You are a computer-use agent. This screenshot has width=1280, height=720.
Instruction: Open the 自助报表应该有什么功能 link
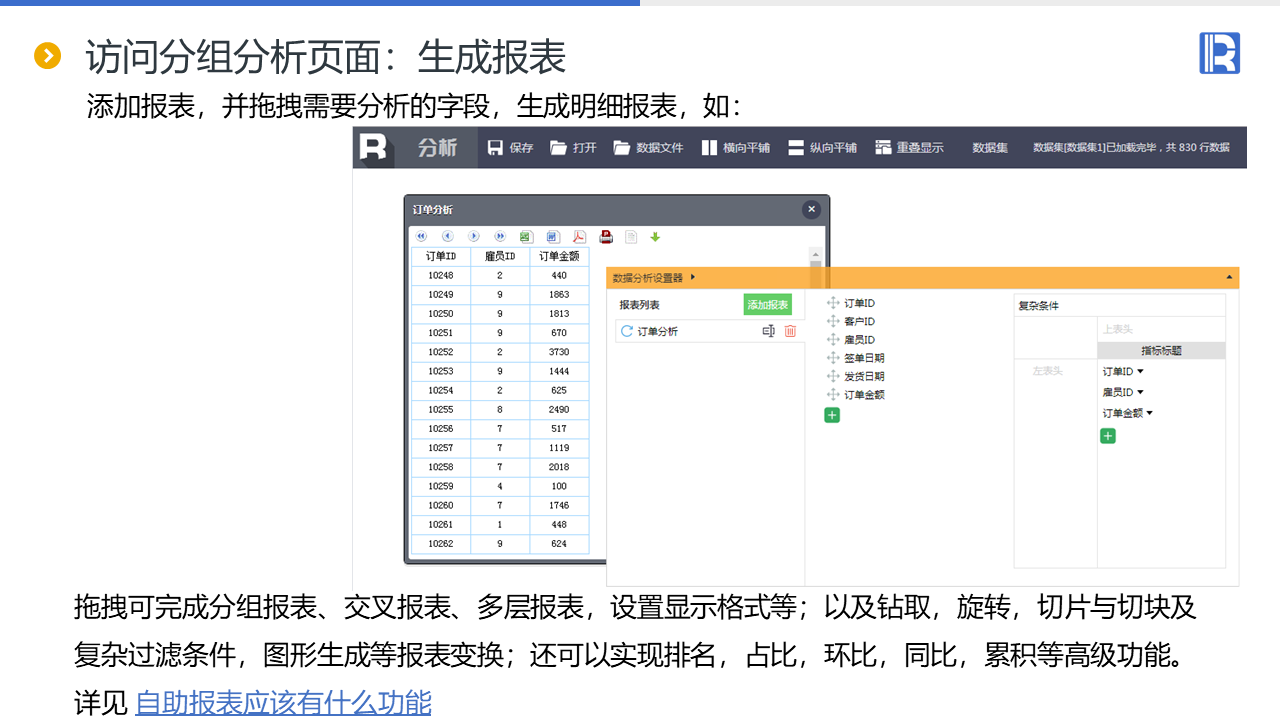pyautogui.click(x=283, y=702)
